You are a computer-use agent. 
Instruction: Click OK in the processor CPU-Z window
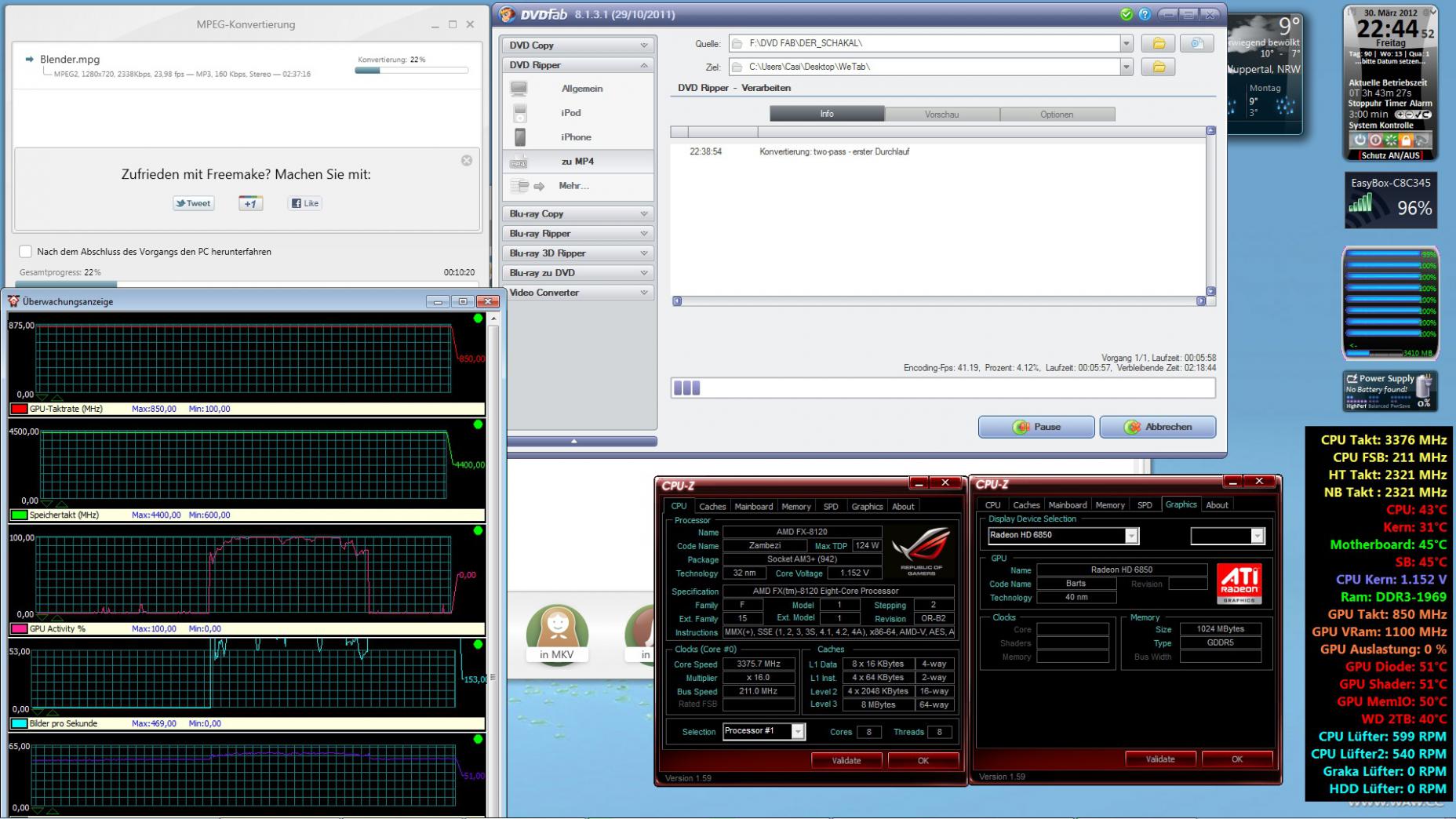click(923, 761)
